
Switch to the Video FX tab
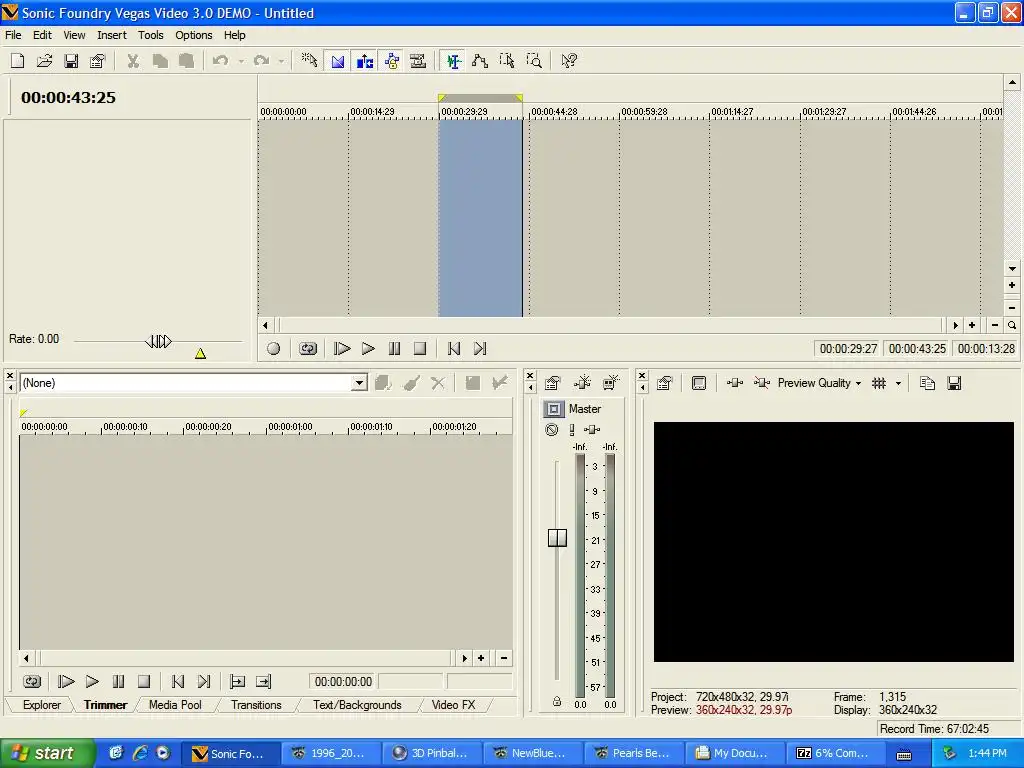point(453,705)
